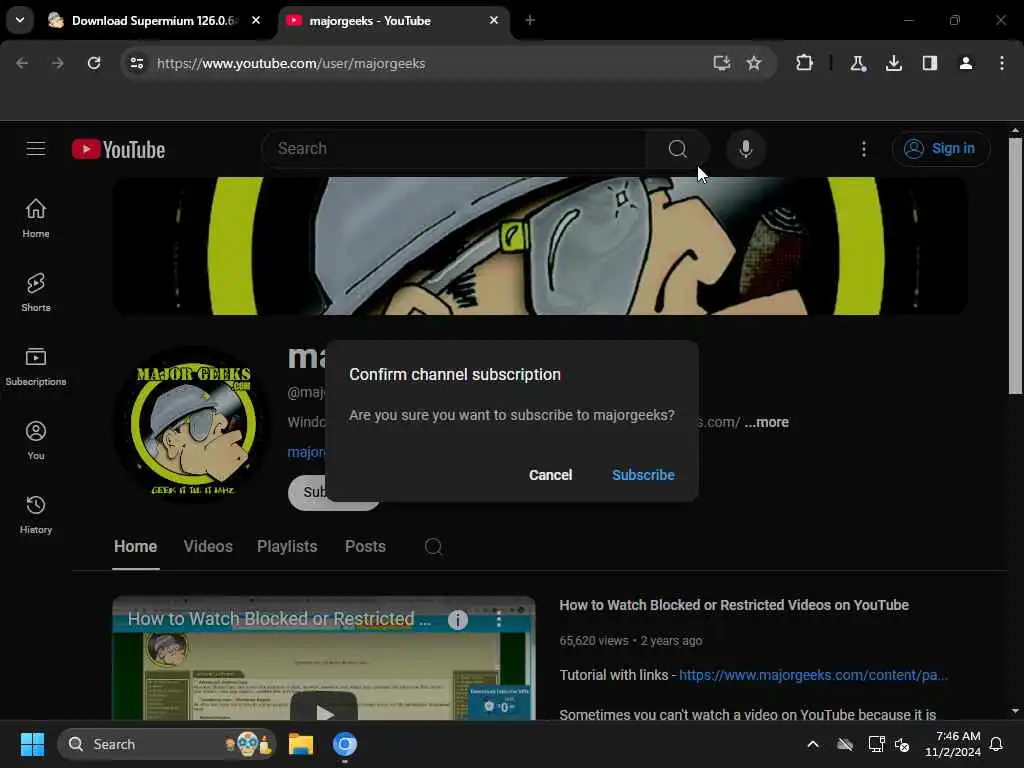
Task: Open the browser profile icon
Action: coord(965,63)
